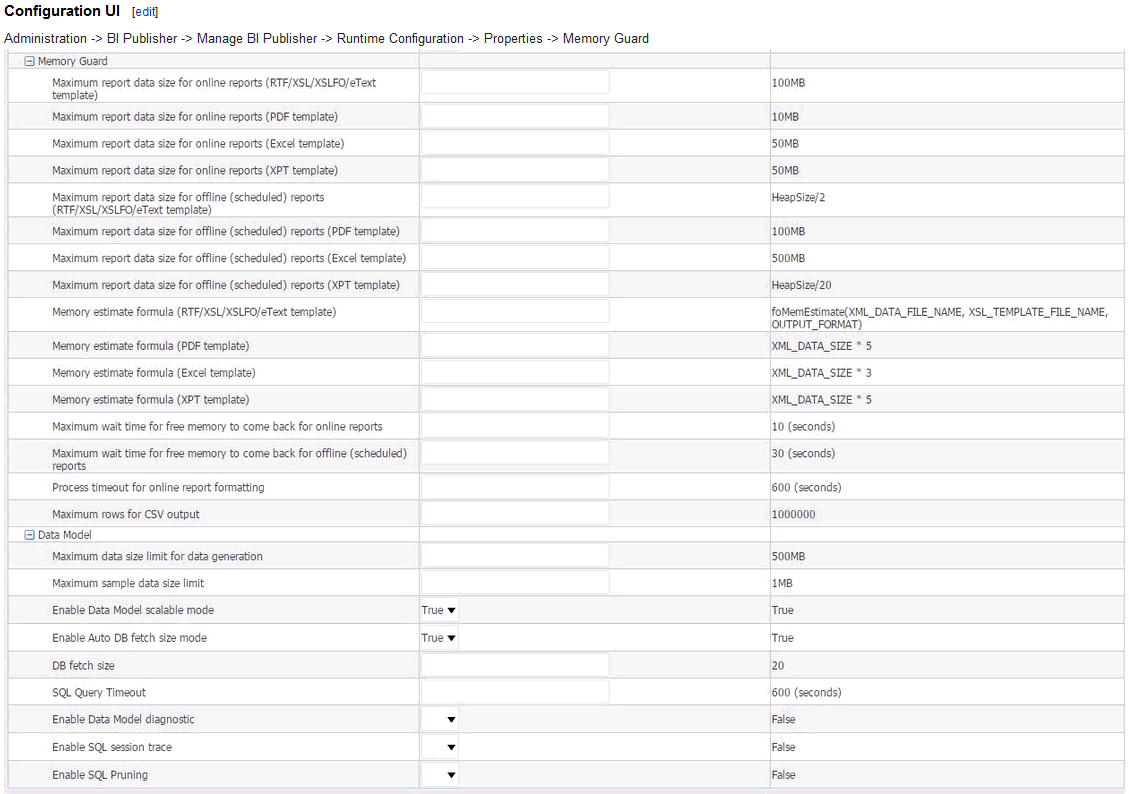1129x794 pixels.
Task: Click 'DB fetch size' label
Action: (83, 666)
